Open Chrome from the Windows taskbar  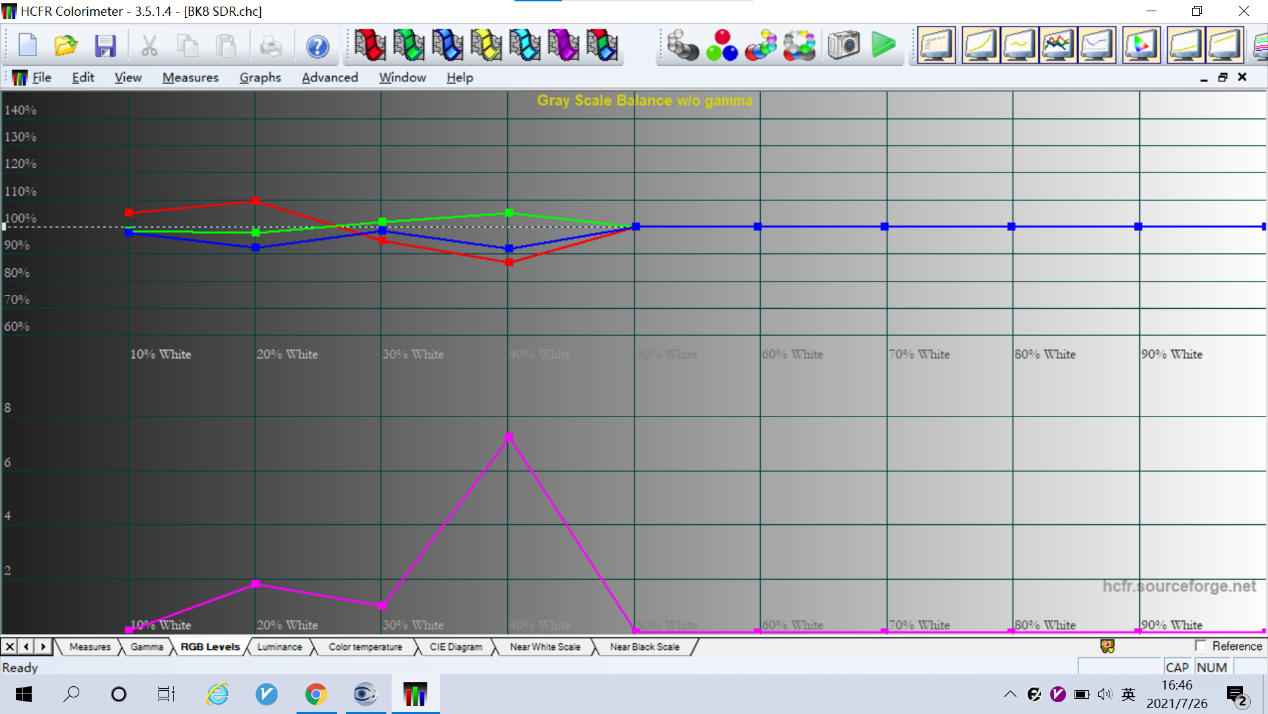[316, 694]
